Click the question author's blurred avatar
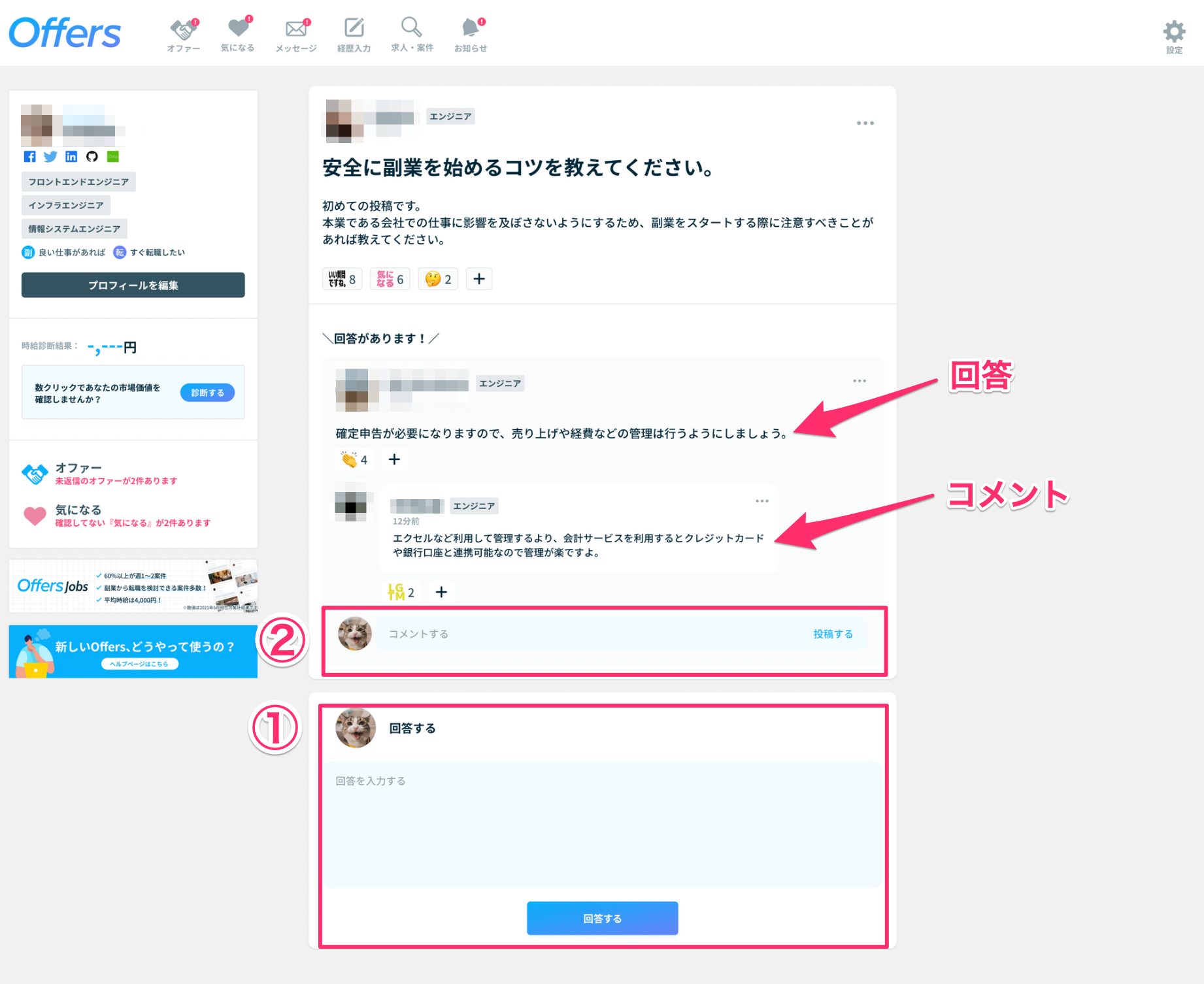Viewport: 1204px width, 984px height. [344, 121]
